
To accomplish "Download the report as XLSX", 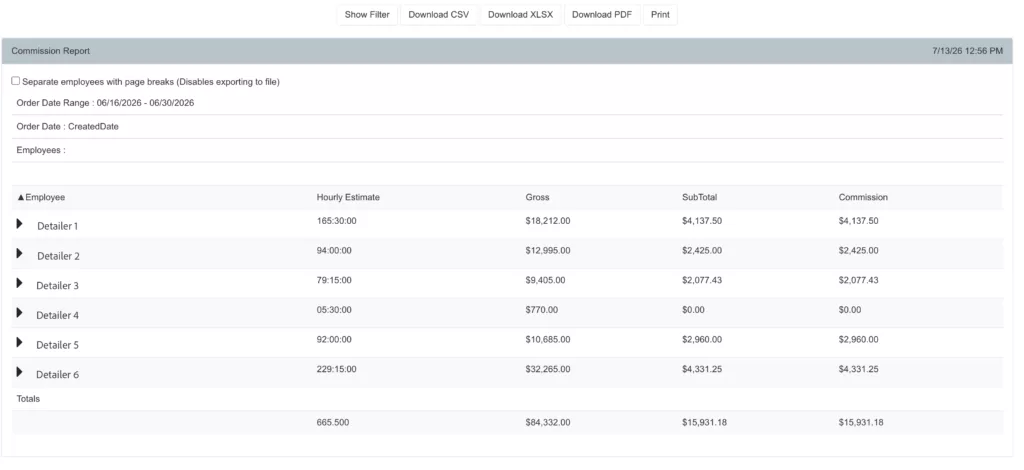I will (x=520, y=15).
